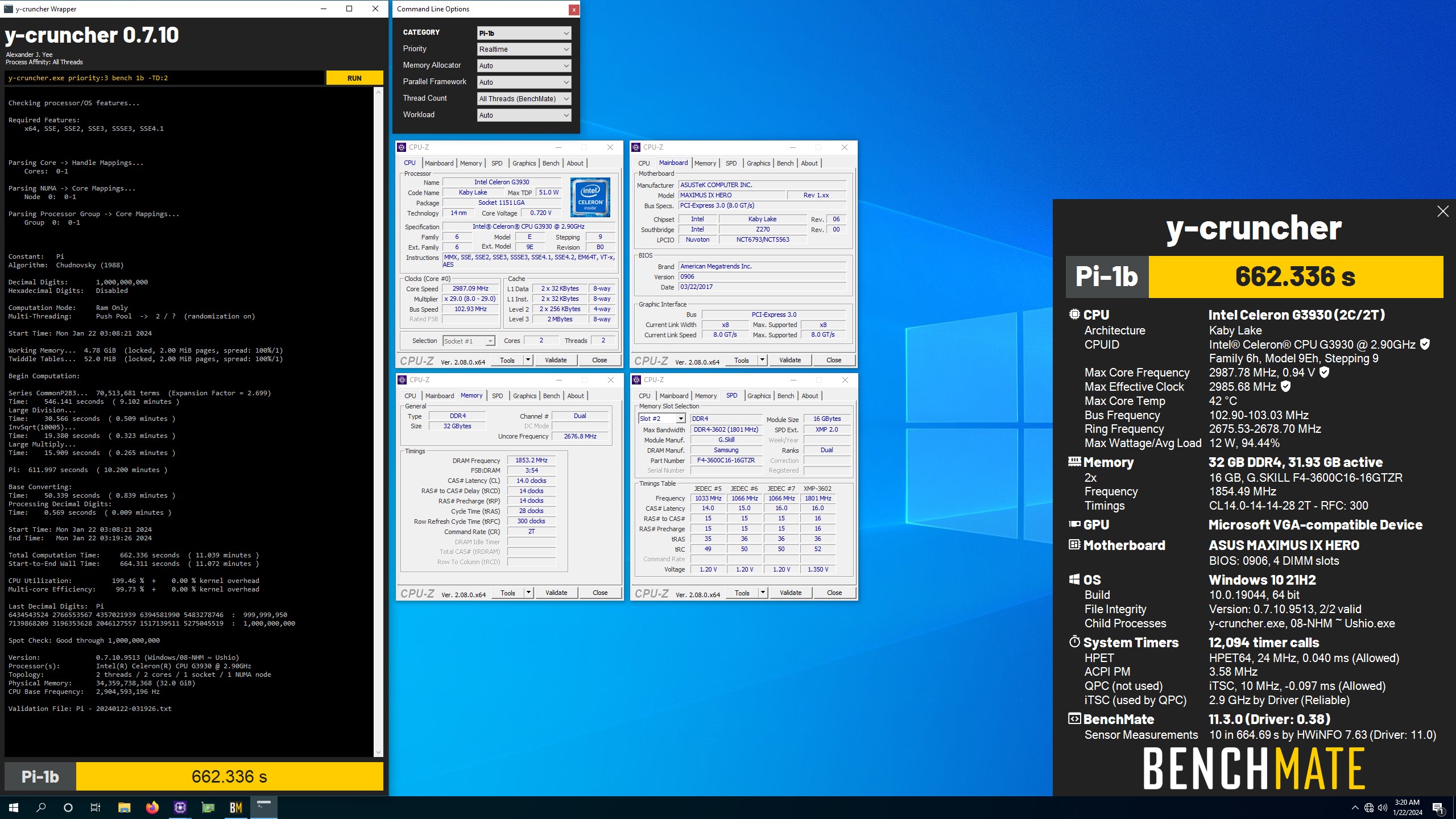Open Mainboard tab in CPU-Z SPD window

coord(674,396)
